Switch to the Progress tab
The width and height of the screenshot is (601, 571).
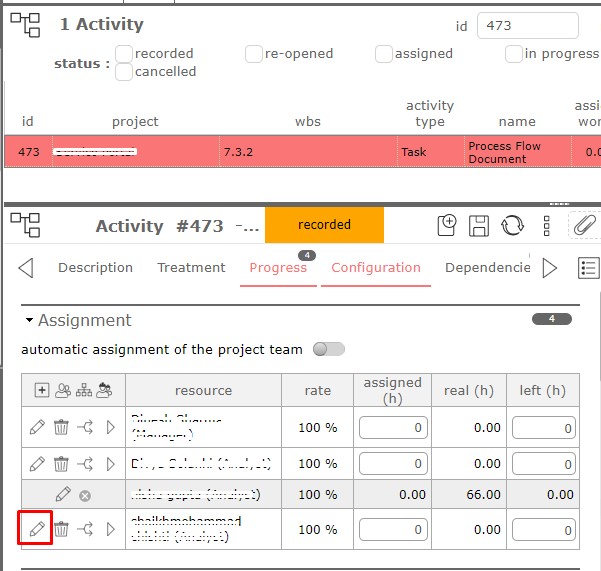pyautogui.click(x=278, y=267)
